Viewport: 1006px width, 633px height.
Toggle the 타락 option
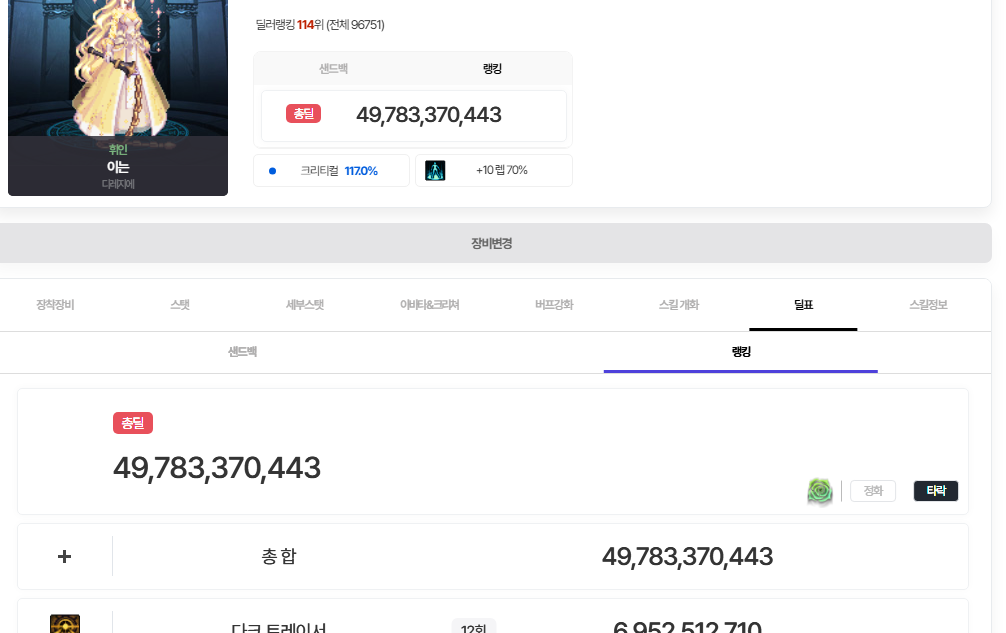click(x=936, y=491)
